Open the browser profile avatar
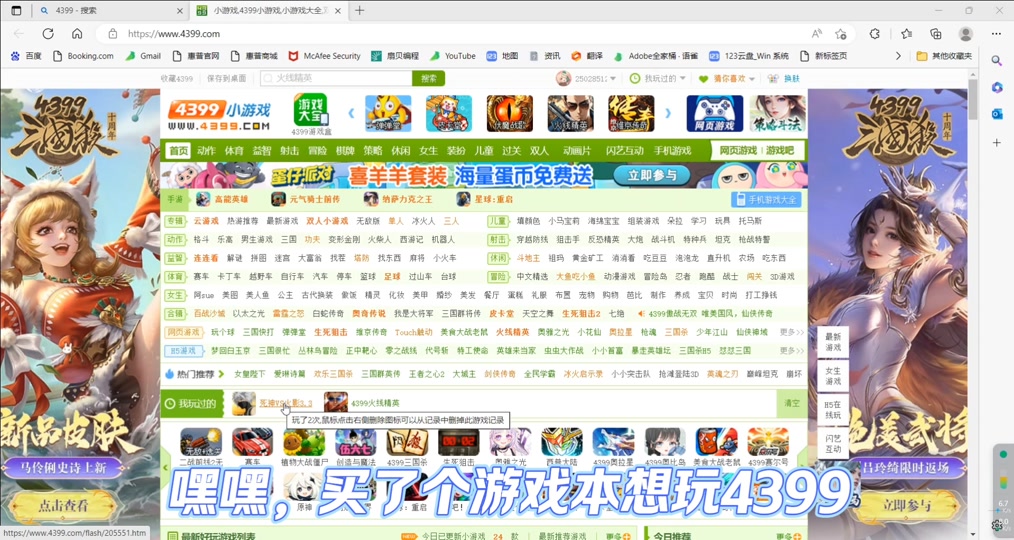This screenshot has width=1014, height=540. pos(965,34)
